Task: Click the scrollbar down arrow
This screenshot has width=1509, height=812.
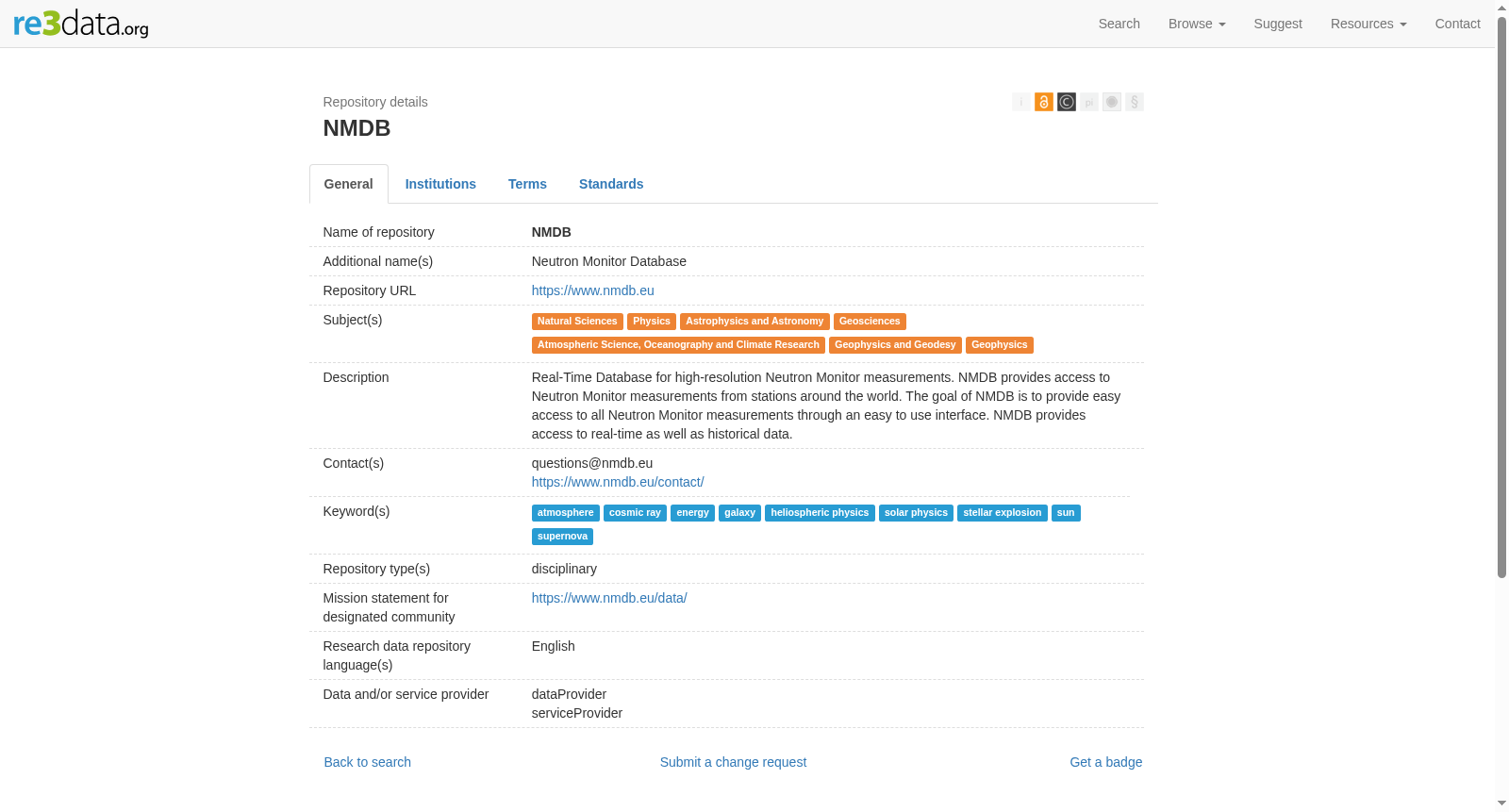Action: [1501, 804]
